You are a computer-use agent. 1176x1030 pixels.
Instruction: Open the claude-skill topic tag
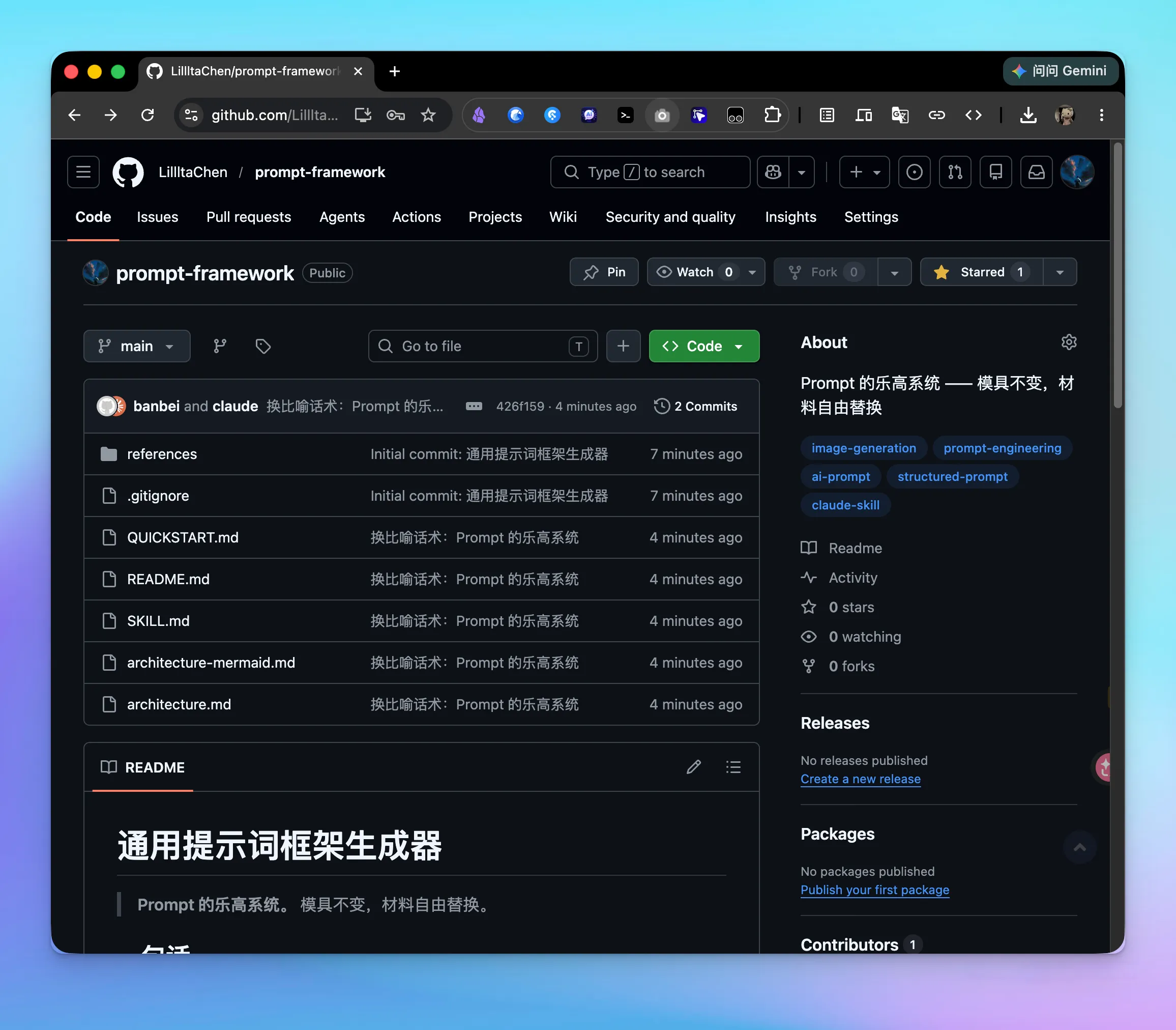point(845,505)
